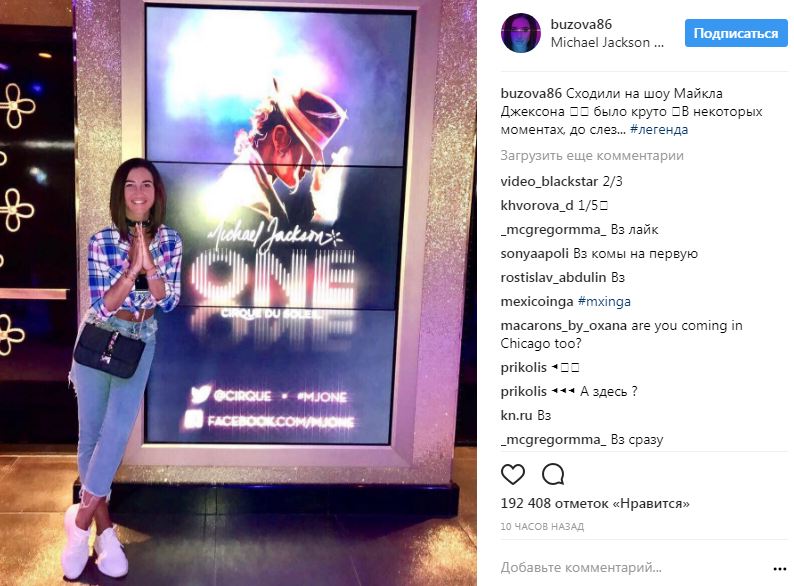This screenshot has width=794, height=586.
Task: Open rostislav_abdulin commenter profile
Action: (553, 278)
